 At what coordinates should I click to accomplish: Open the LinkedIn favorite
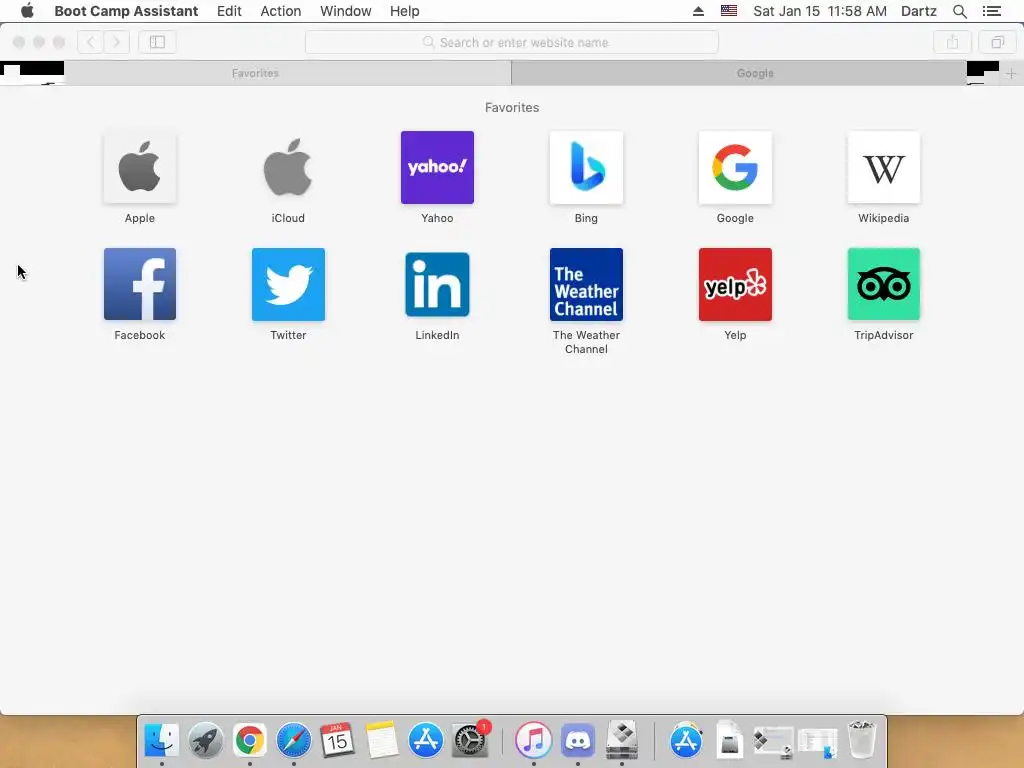pyautogui.click(x=437, y=285)
